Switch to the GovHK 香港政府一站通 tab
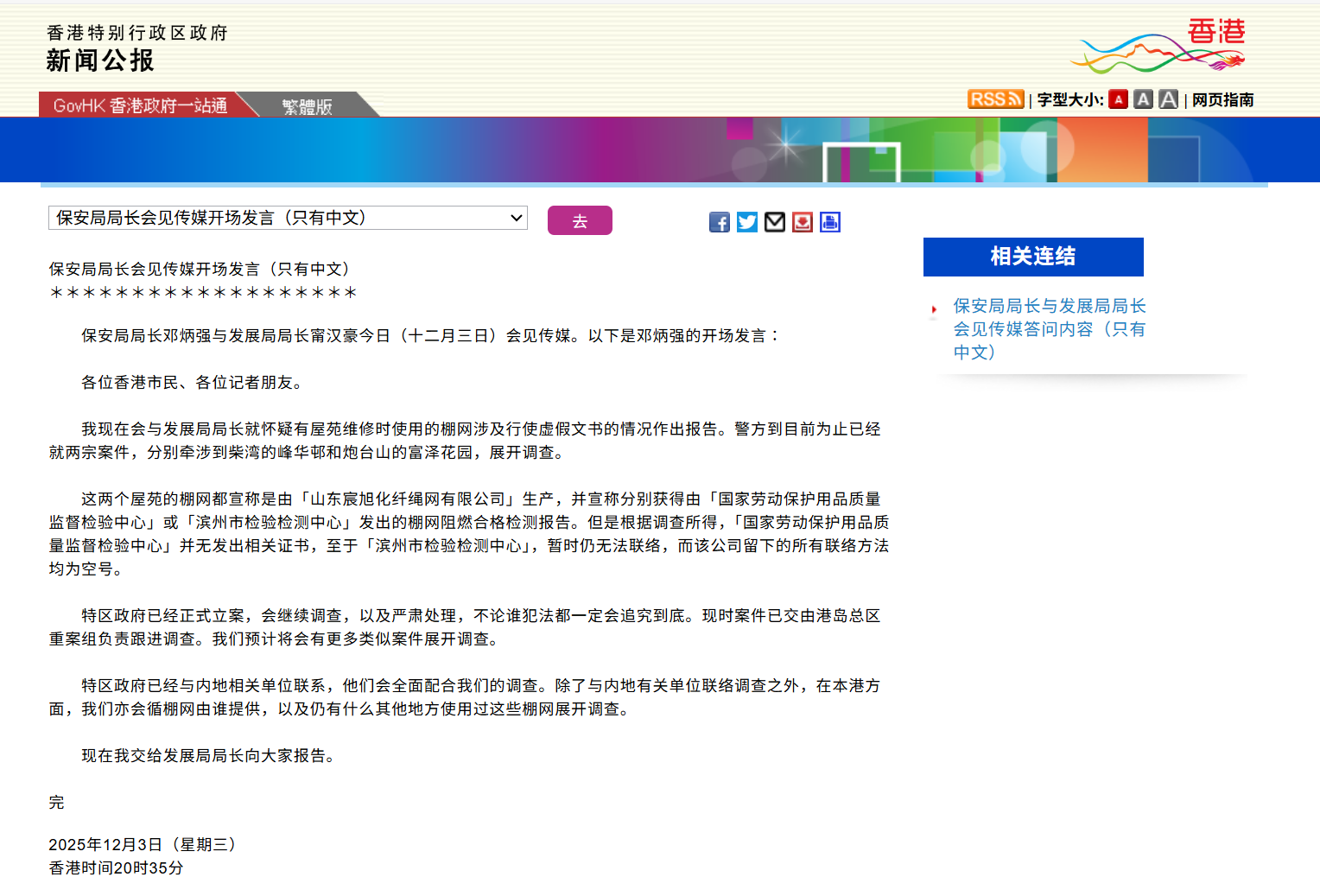The width and height of the screenshot is (1320, 896). (x=140, y=105)
